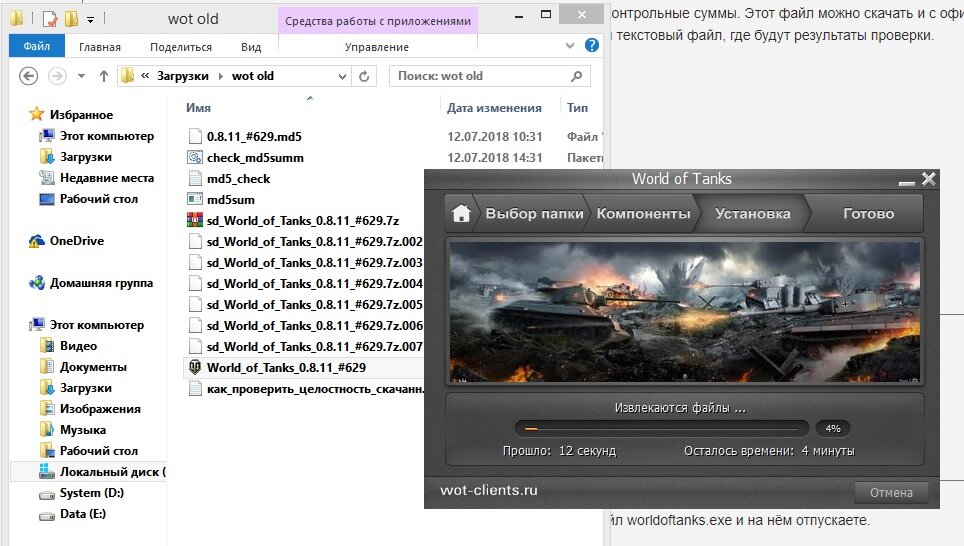
Task: Open the Управление ribbon tab
Action: 377,47
